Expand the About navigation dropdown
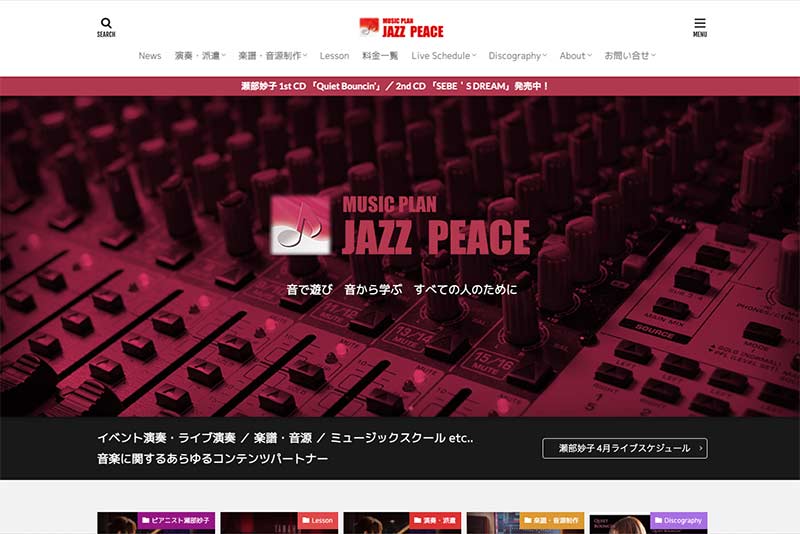 575,56
